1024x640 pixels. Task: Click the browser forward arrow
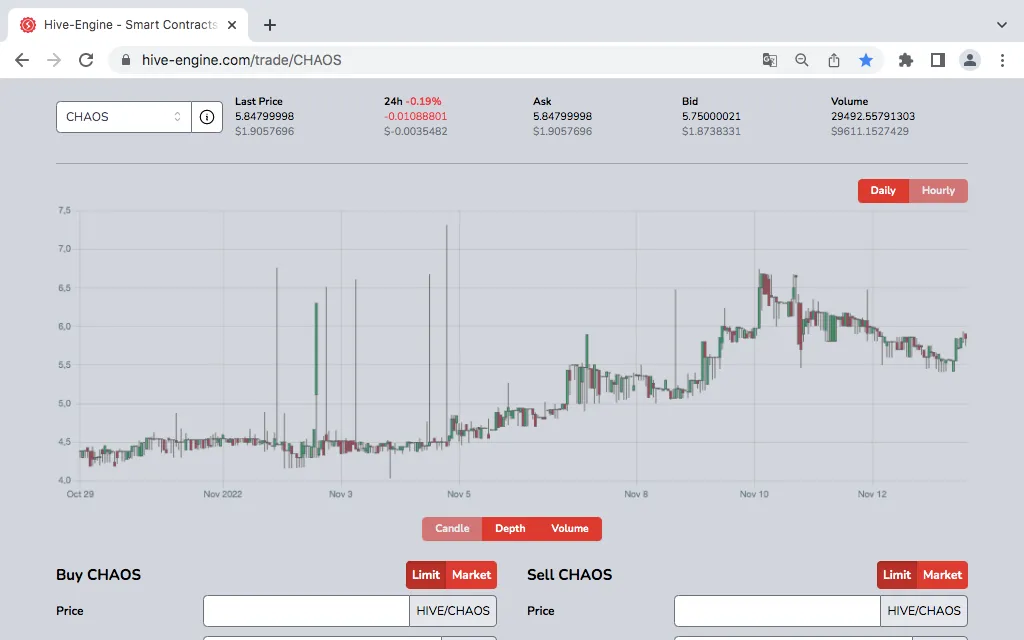coord(54,60)
